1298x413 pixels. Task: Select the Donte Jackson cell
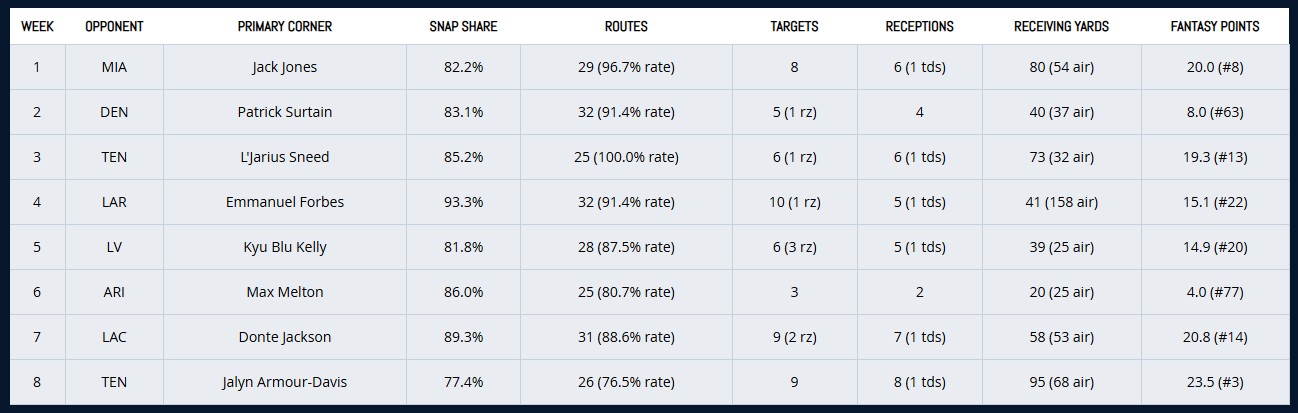click(284, 337)
